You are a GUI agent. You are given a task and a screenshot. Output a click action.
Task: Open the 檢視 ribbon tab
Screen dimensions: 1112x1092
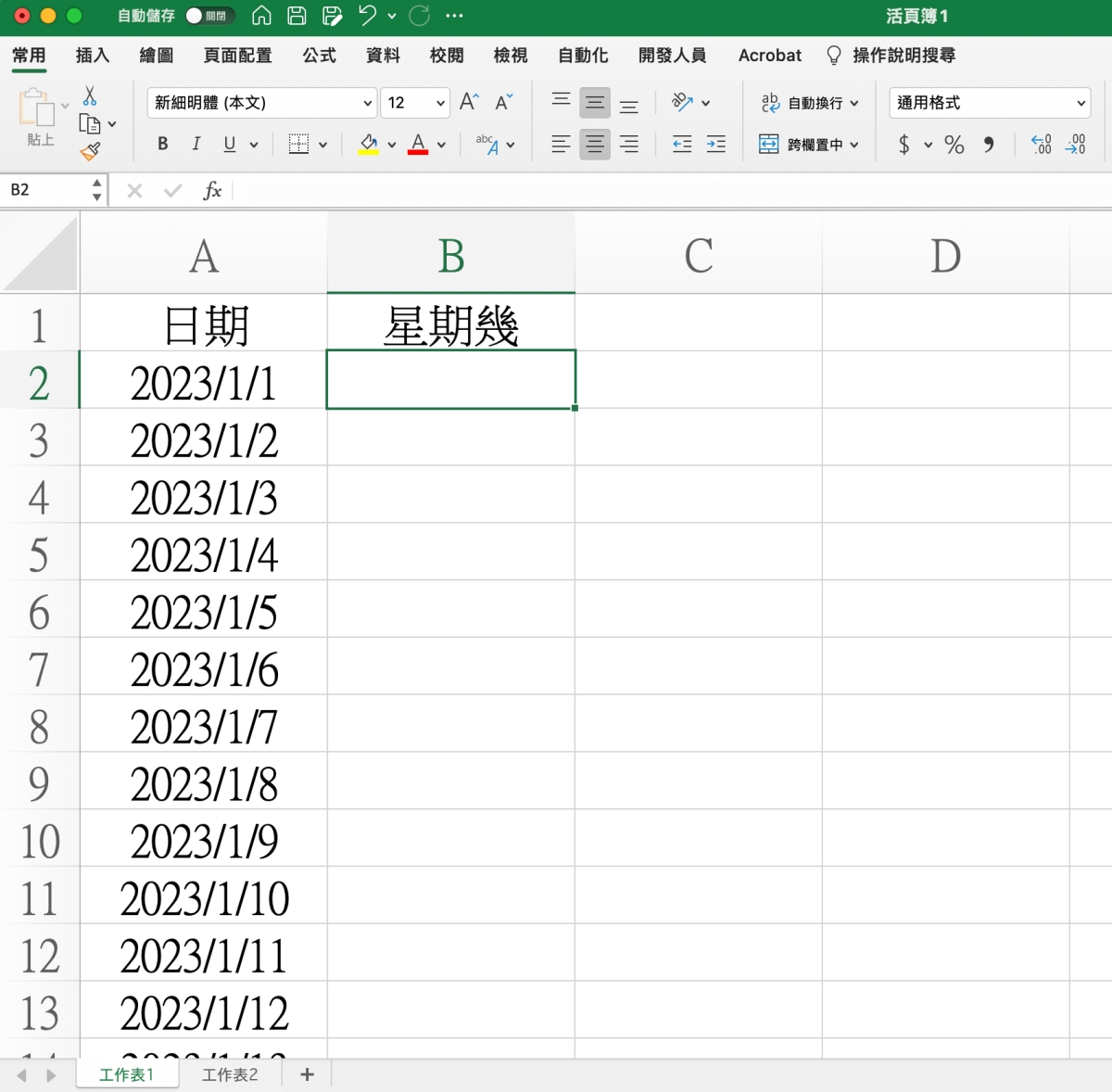511,56
